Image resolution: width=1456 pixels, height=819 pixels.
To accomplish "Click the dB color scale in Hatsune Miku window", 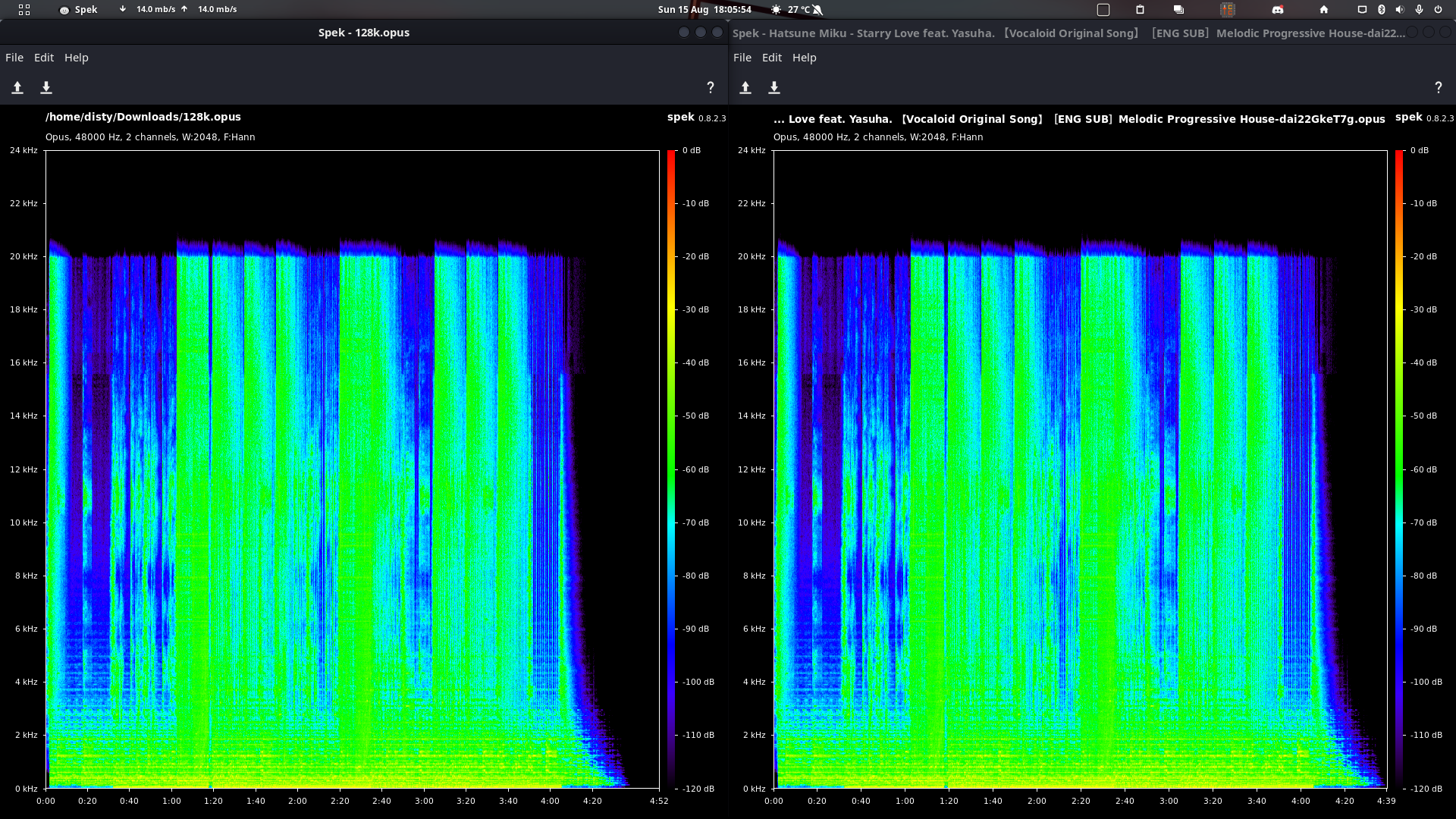I will [x=1399, y=469].
